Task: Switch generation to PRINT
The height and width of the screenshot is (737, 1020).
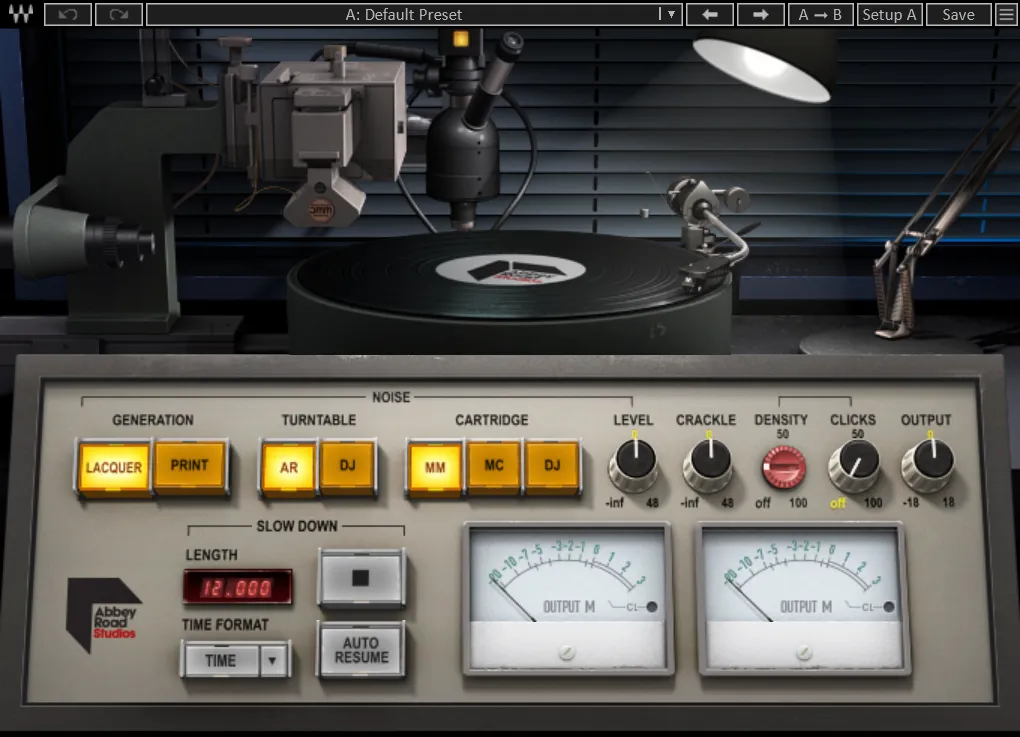Action: [x=190, y=465]
